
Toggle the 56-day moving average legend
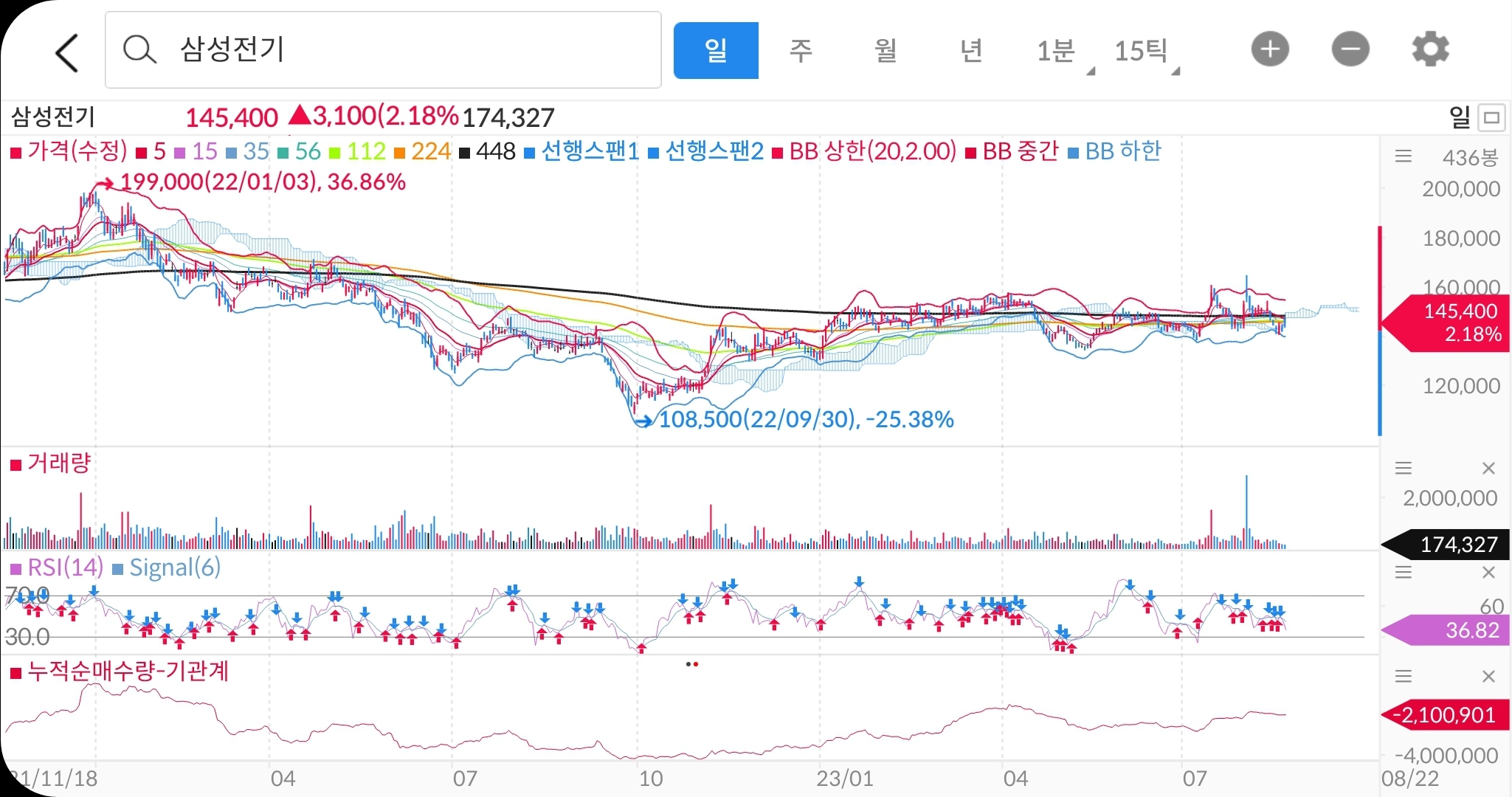click(299, 151)
